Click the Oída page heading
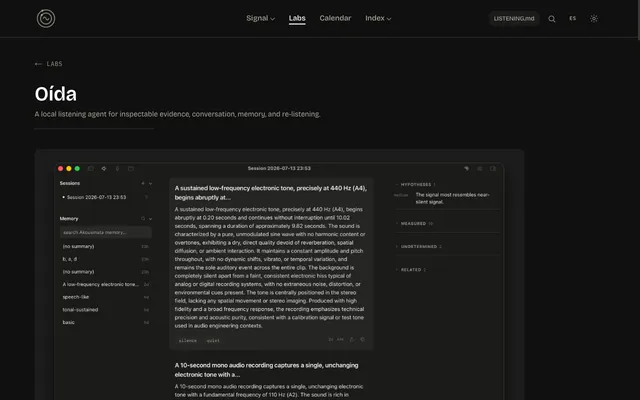 56,94
